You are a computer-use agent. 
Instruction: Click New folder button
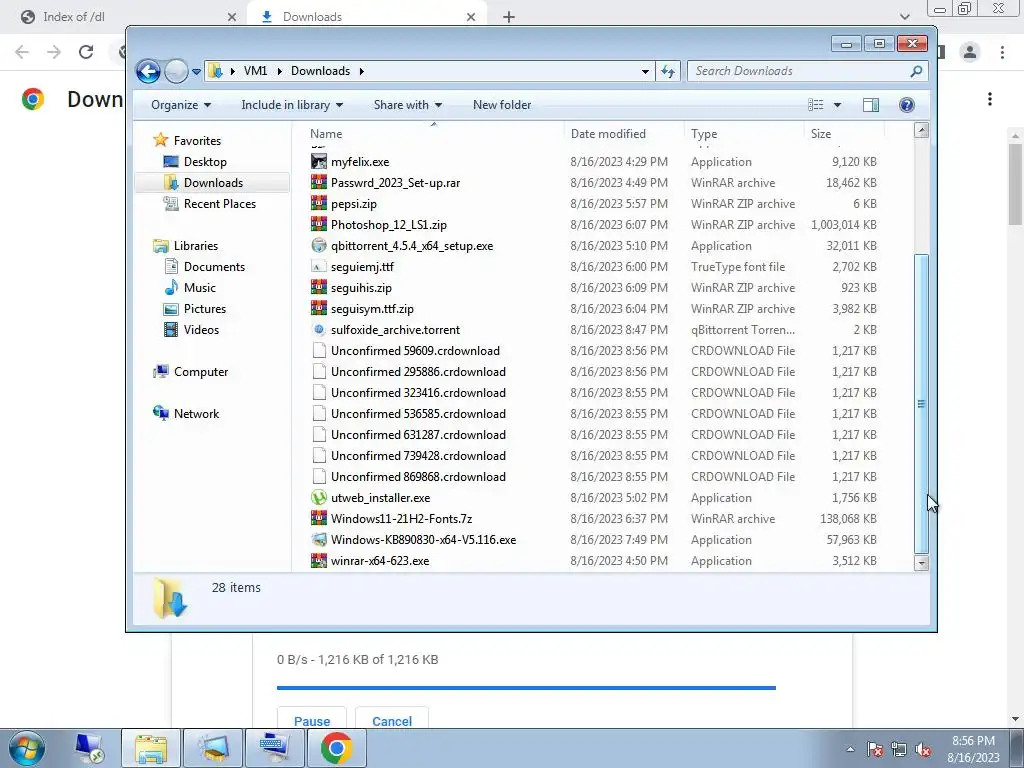tap(502, 105)
